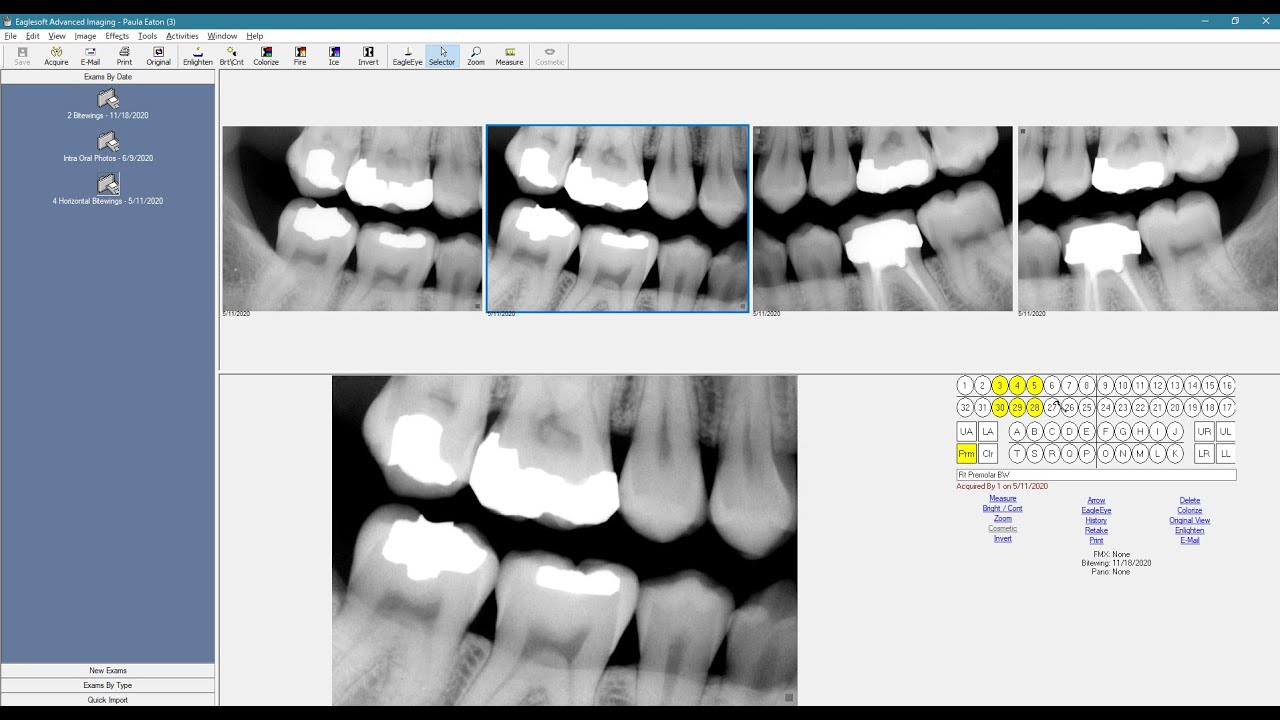This screenshot has width=1280, height=720.
Task: Open the Quick Import panel
Action: point(108,700)
